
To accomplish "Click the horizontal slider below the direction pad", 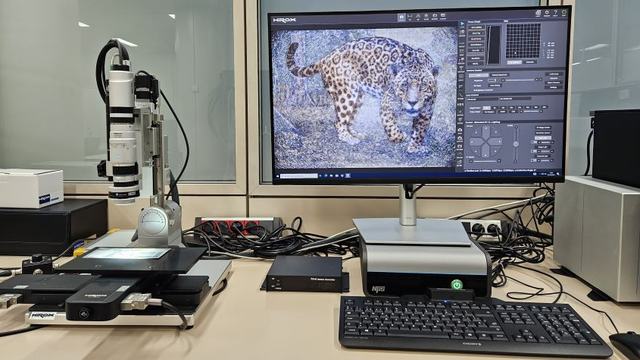I will [485, 161].
